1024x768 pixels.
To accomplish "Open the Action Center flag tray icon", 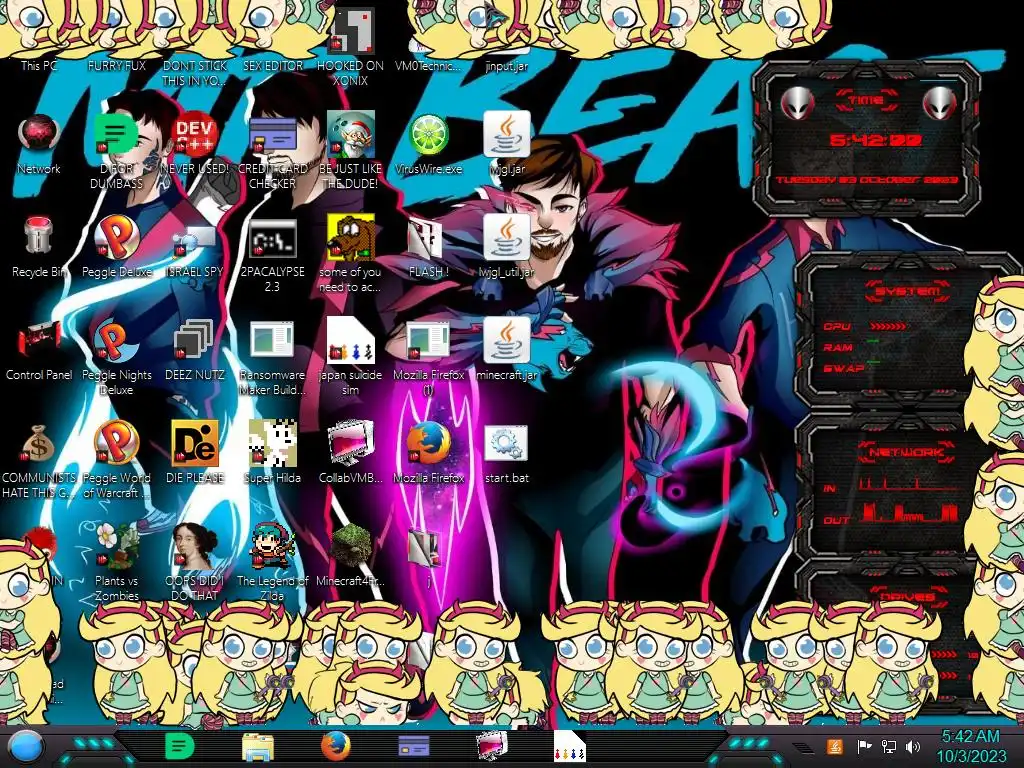I will [864, 746].
